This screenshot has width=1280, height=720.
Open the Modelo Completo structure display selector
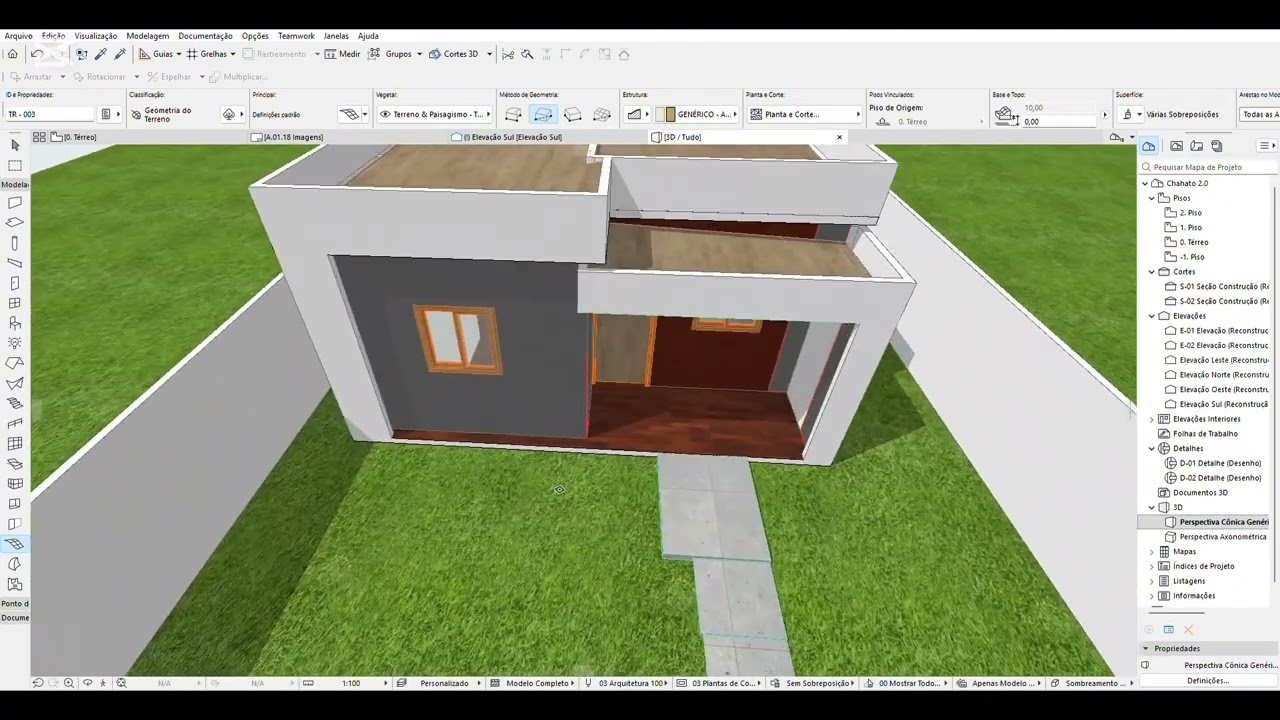click(539, 683)
